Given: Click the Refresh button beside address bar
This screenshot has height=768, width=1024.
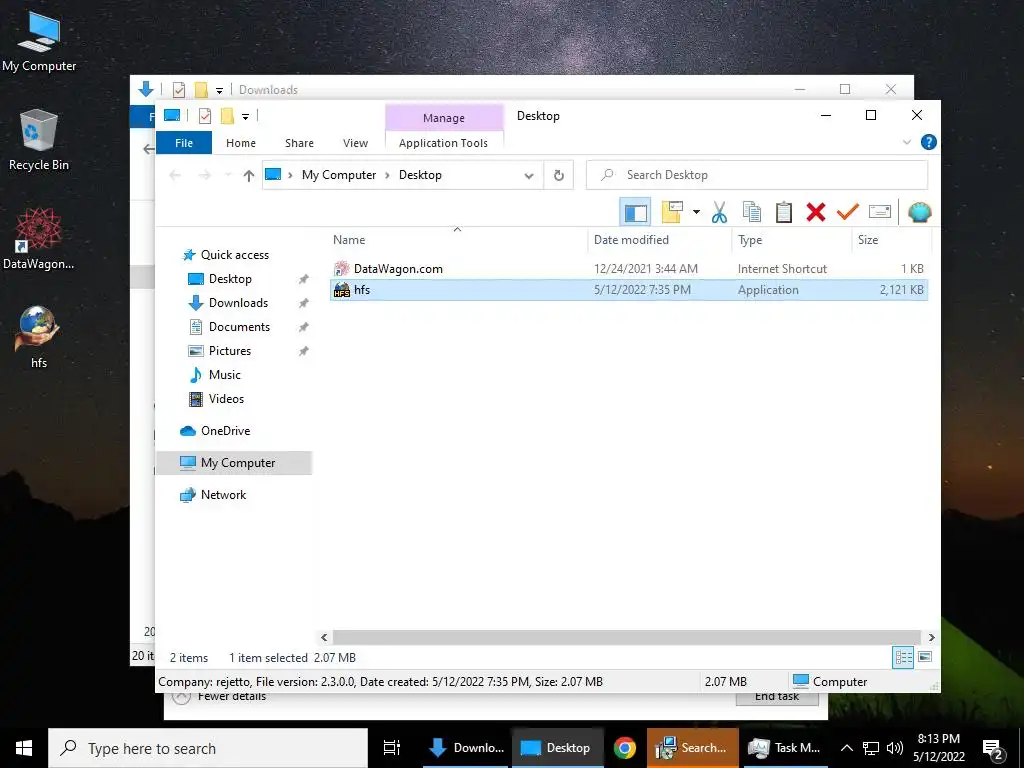Looking at the screenshot, I should coord(558,175).
